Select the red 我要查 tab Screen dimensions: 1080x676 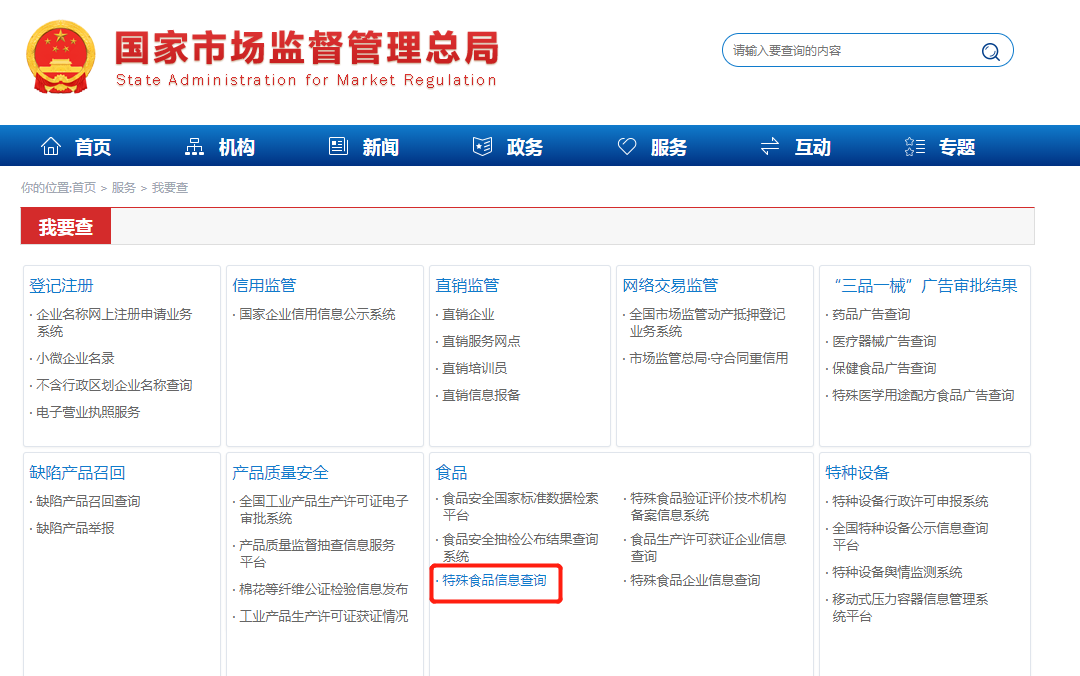coord(66,227)
